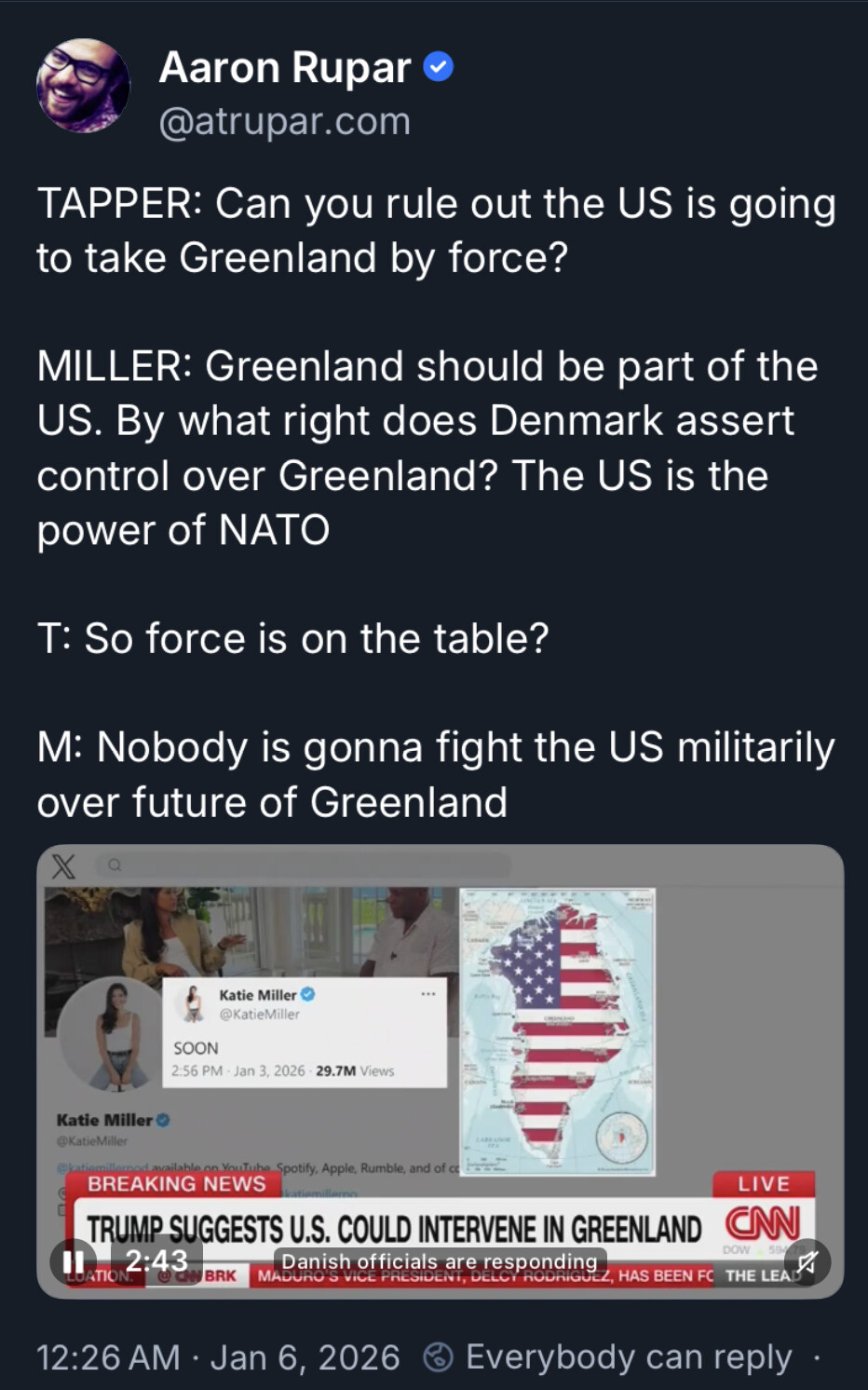The height and width of the screenshot is (1390, 868).
Task: Tap the search field in the video
Action: coord(307,865)
